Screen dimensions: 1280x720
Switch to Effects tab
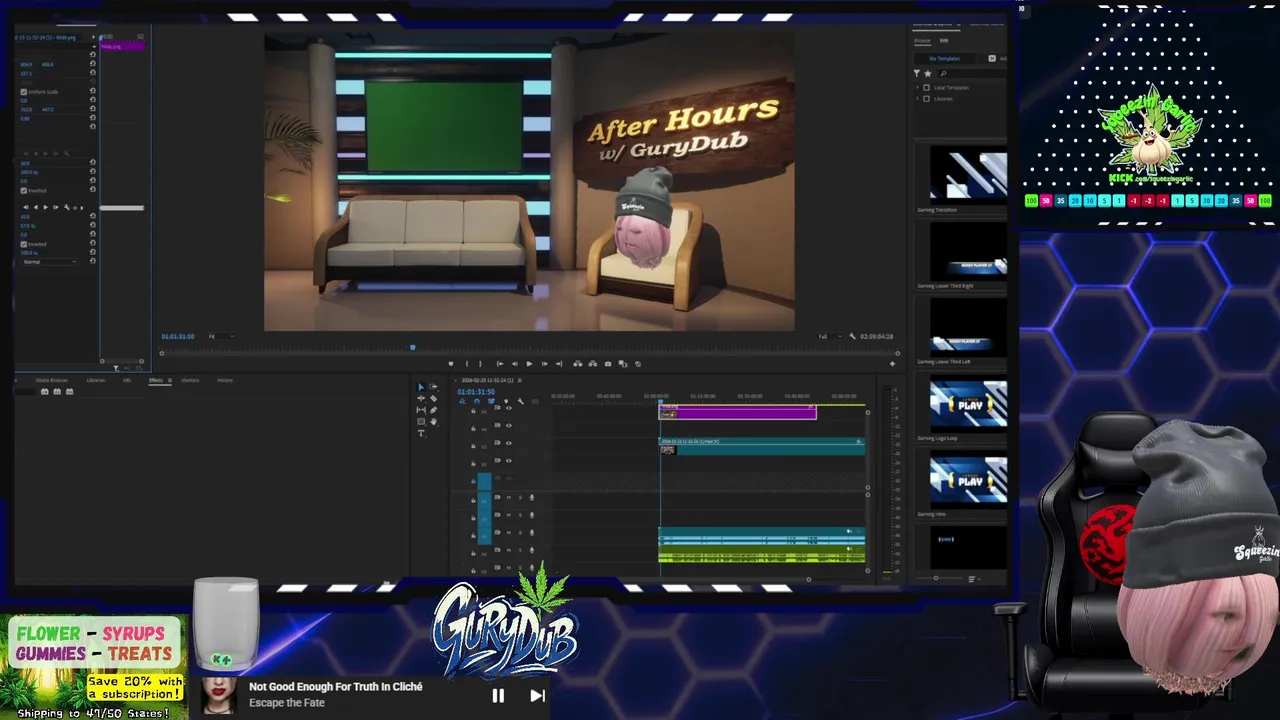[x=156, y=380]
